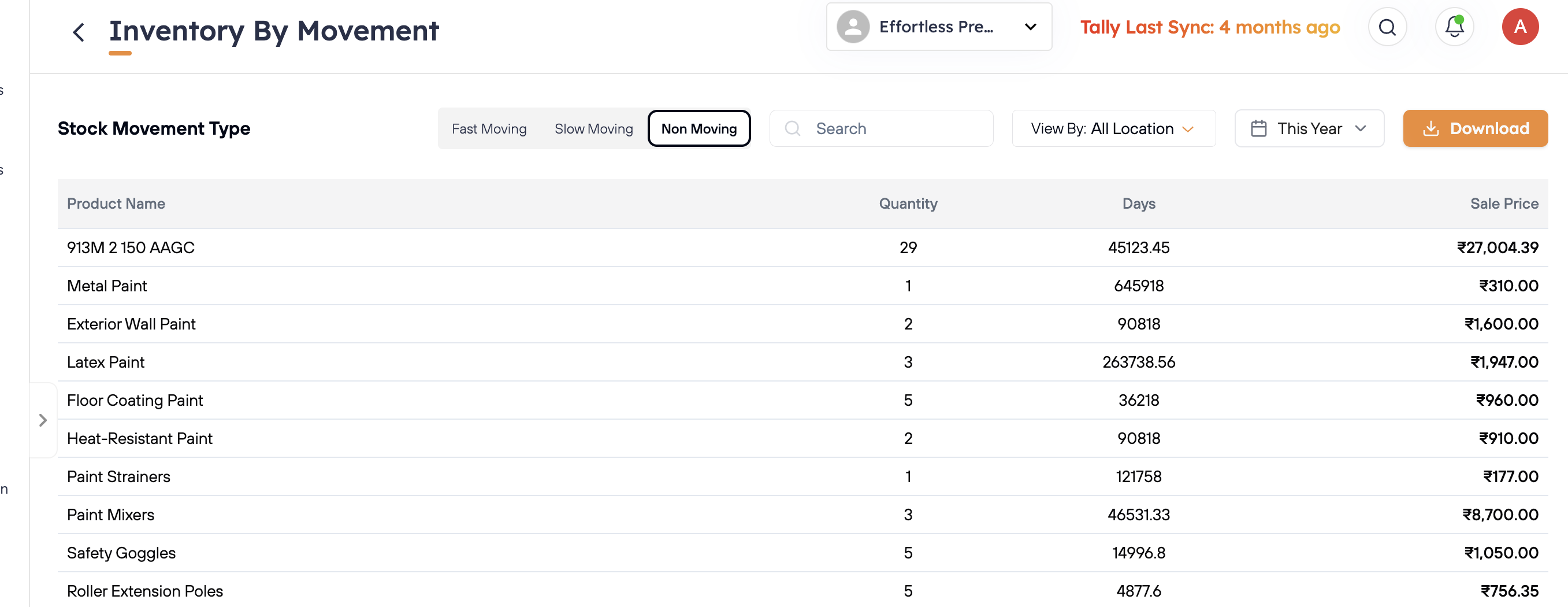Click the calendar icon in date filter
The width and height of the screenshot is (1568, 607).
point(1258,129)
